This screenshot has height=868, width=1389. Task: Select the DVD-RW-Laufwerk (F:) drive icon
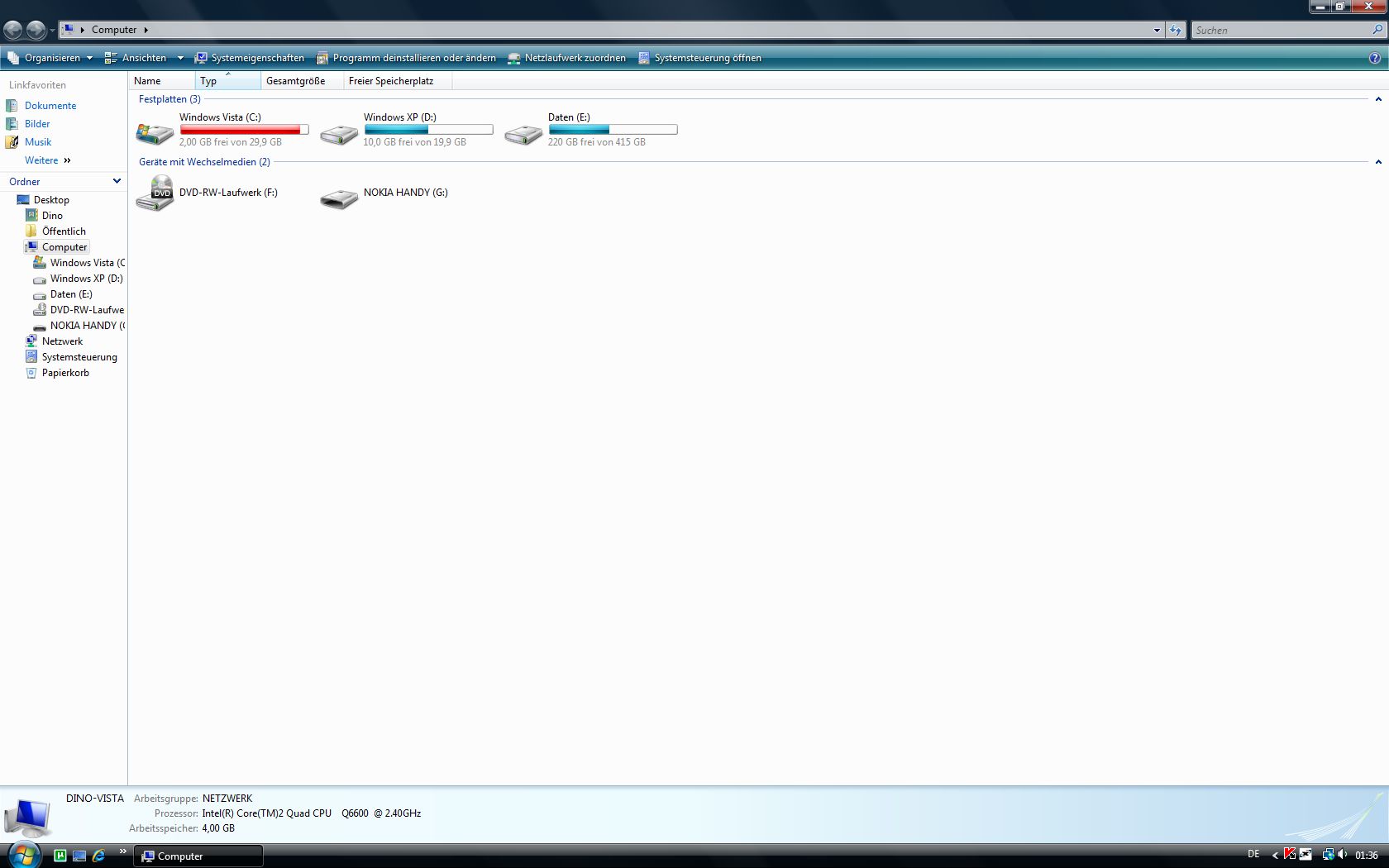pyautogui.click(x=155, y=193)
